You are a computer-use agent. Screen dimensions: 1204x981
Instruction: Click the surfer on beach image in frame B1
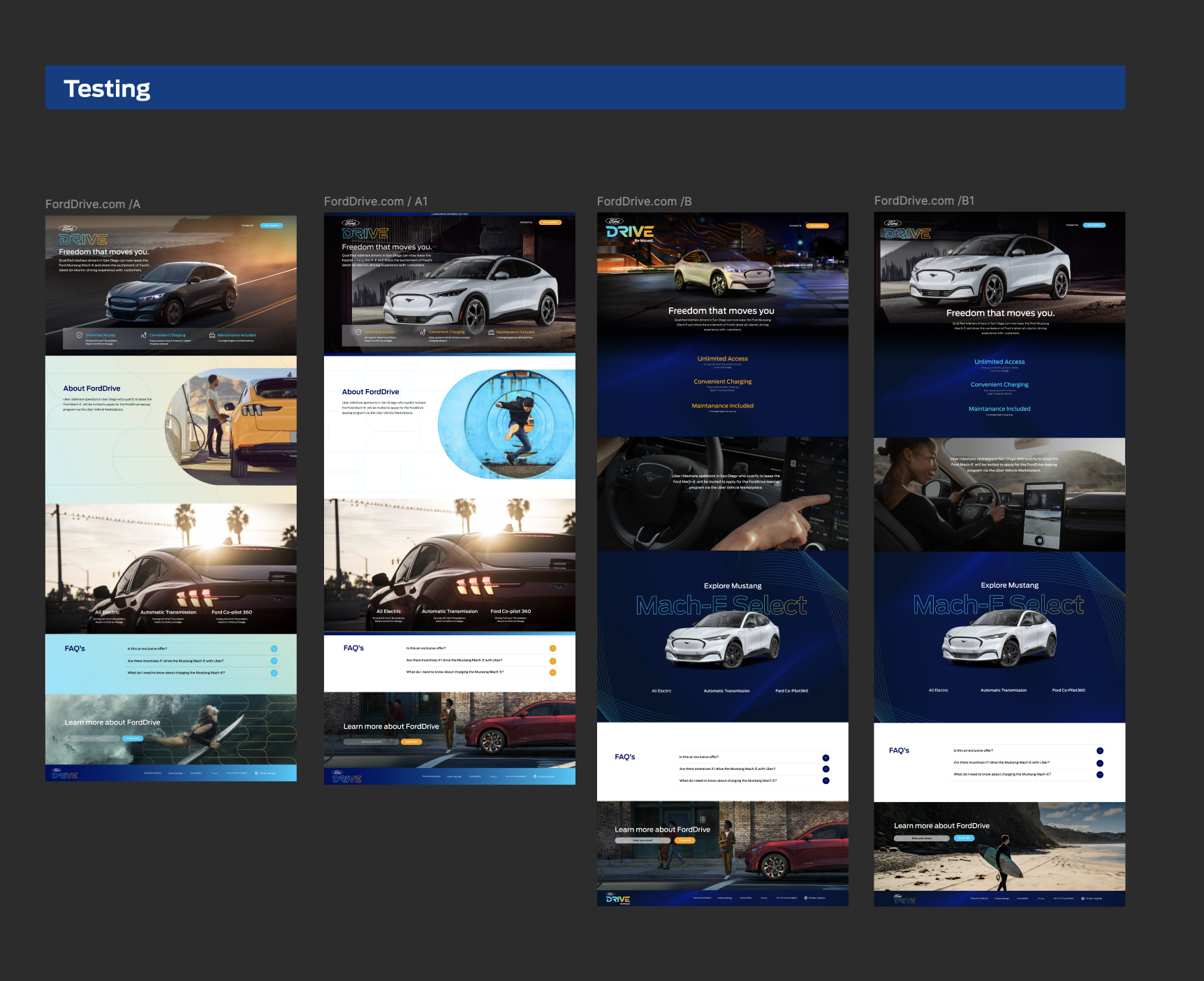999,847
